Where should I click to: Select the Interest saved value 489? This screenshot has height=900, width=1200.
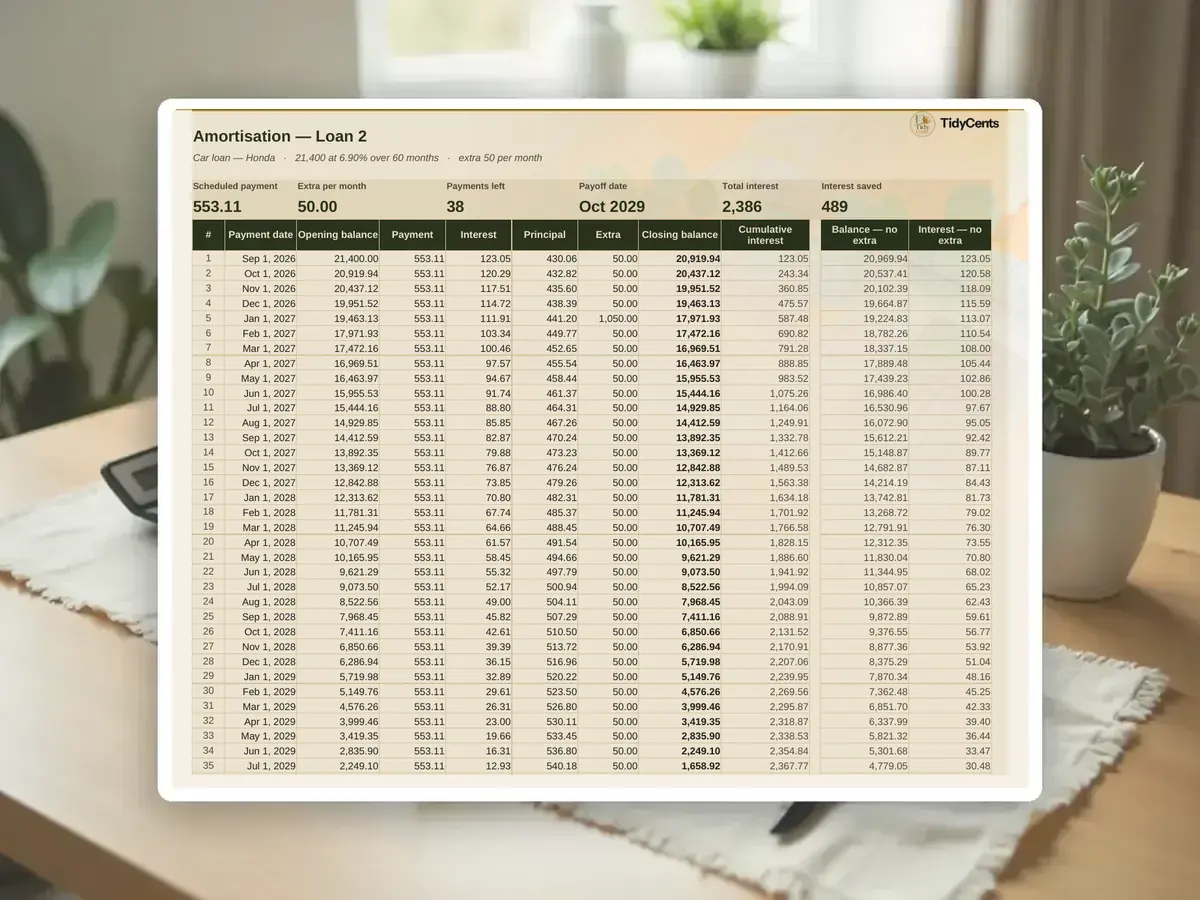pos(835,207)
